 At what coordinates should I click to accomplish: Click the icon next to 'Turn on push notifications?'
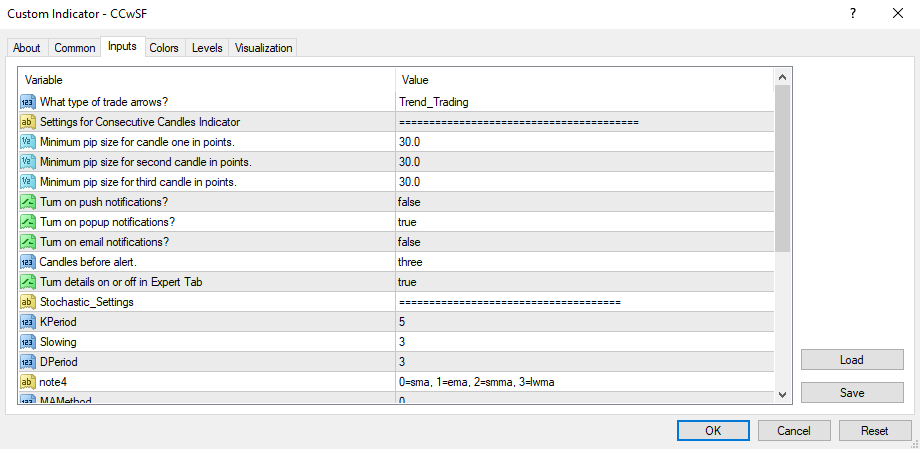coord(28,202)
